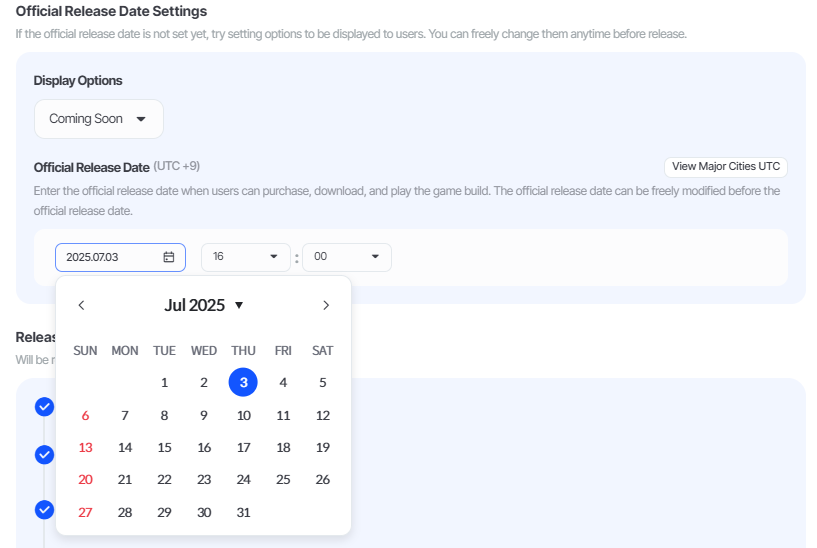Select Sunday July 6 in calendar
Image resolution: width=817 pixels, height=548 pixels.
point(85,416)
